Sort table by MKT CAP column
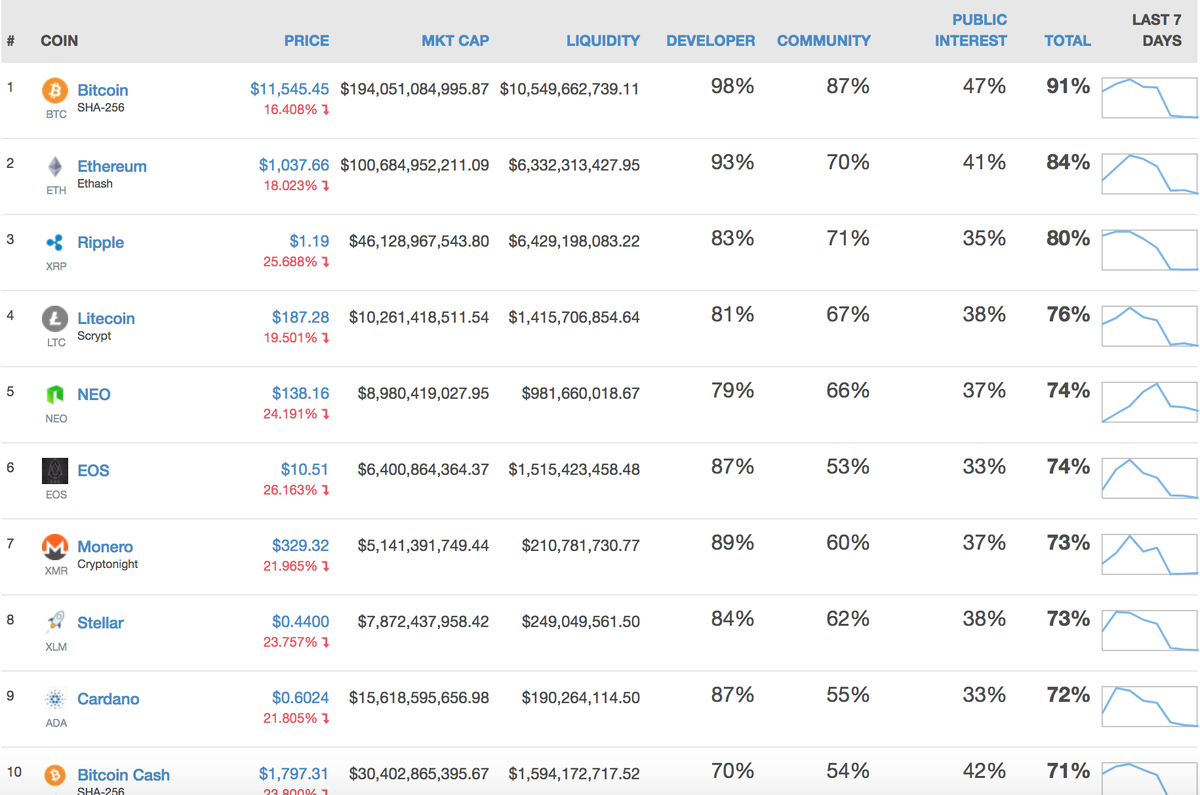Image resolution: width=1200 pixels, height=795 pixels. point(455,41)
